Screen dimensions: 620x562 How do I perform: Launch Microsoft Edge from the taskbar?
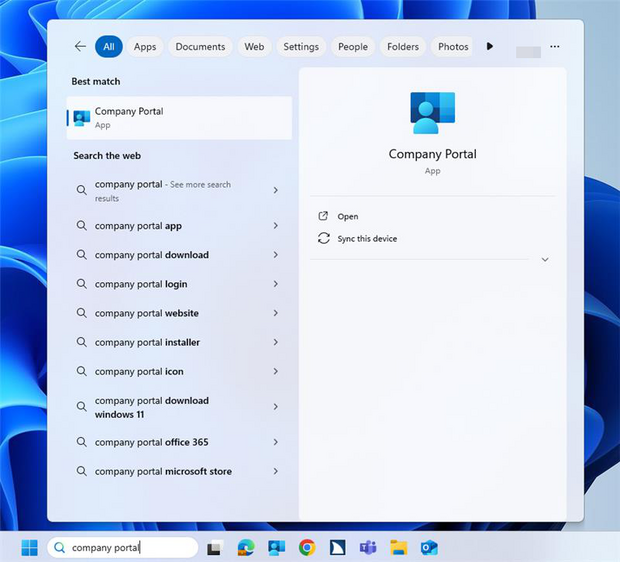coord(246,548)
